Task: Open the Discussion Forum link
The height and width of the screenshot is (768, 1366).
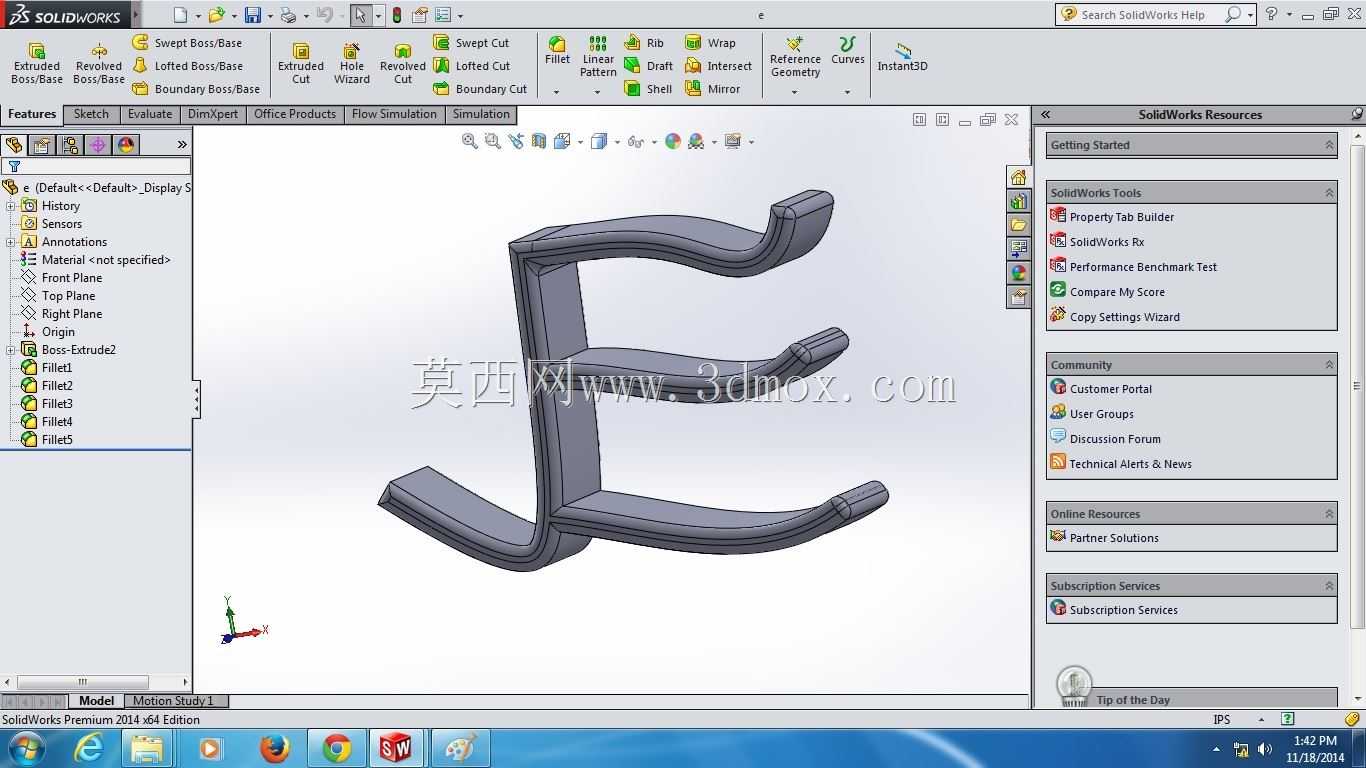Action: pyautogui.click(x=1105, y=439)
